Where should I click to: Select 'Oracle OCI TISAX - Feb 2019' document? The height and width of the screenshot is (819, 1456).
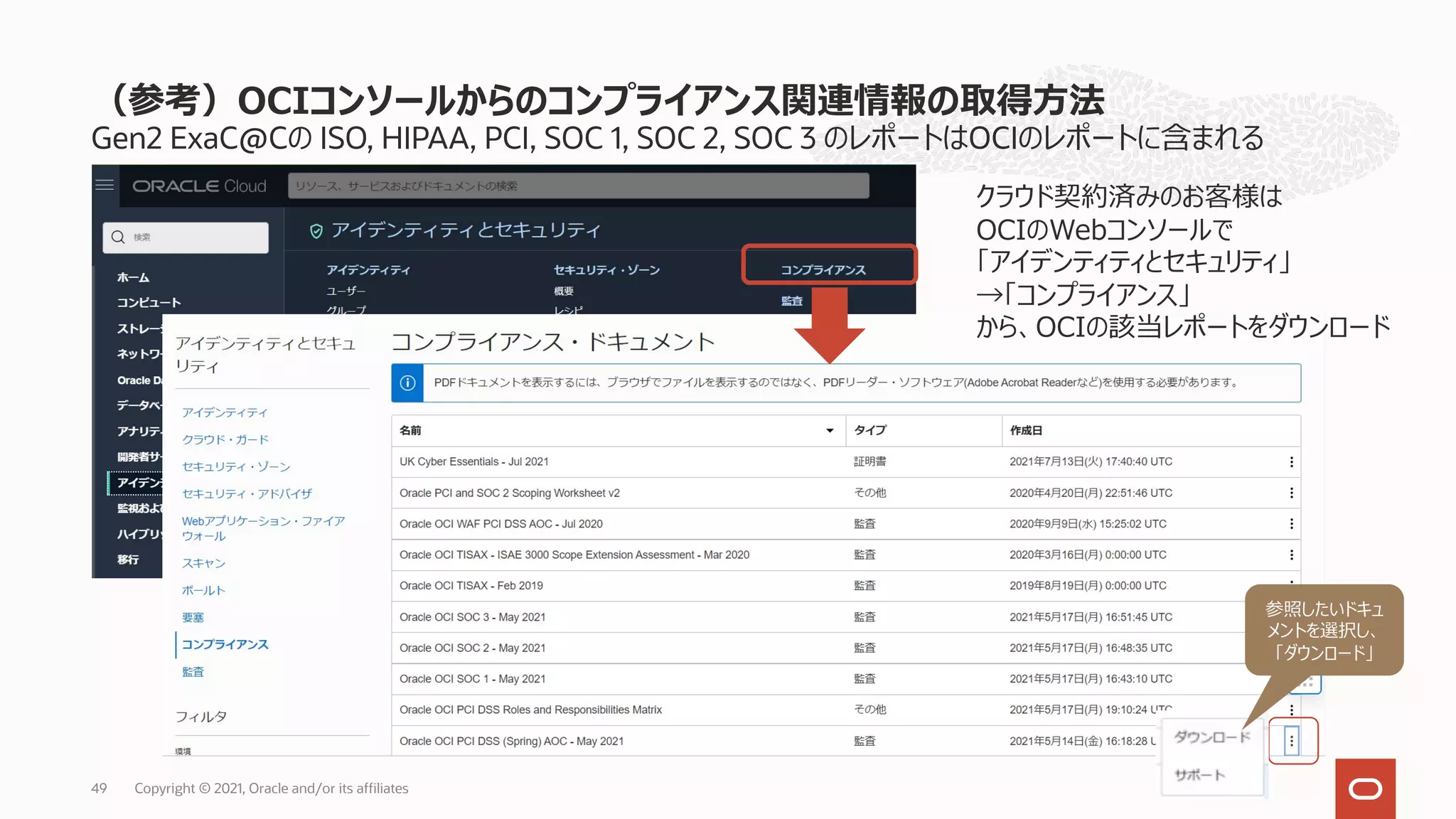tap(471, 586)
